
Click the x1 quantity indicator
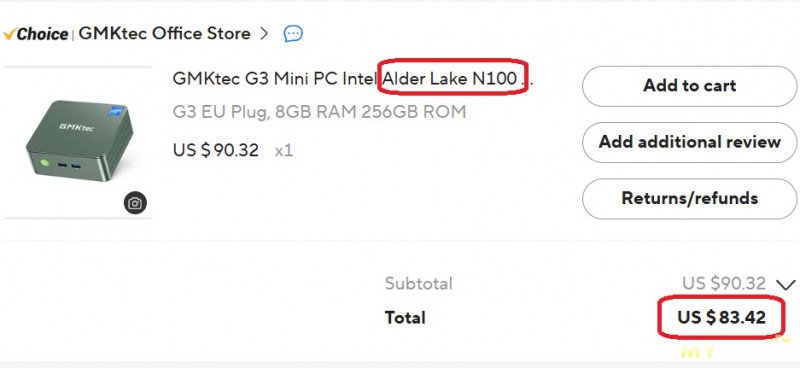pos(284,151)
